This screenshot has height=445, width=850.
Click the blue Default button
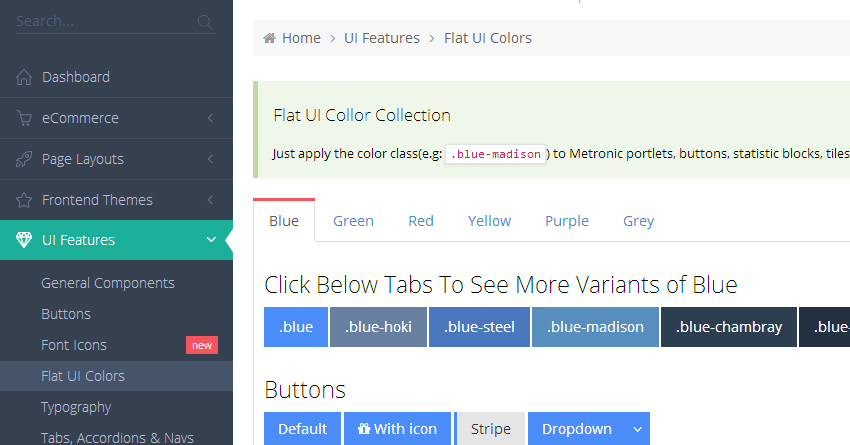coord(302,429)
